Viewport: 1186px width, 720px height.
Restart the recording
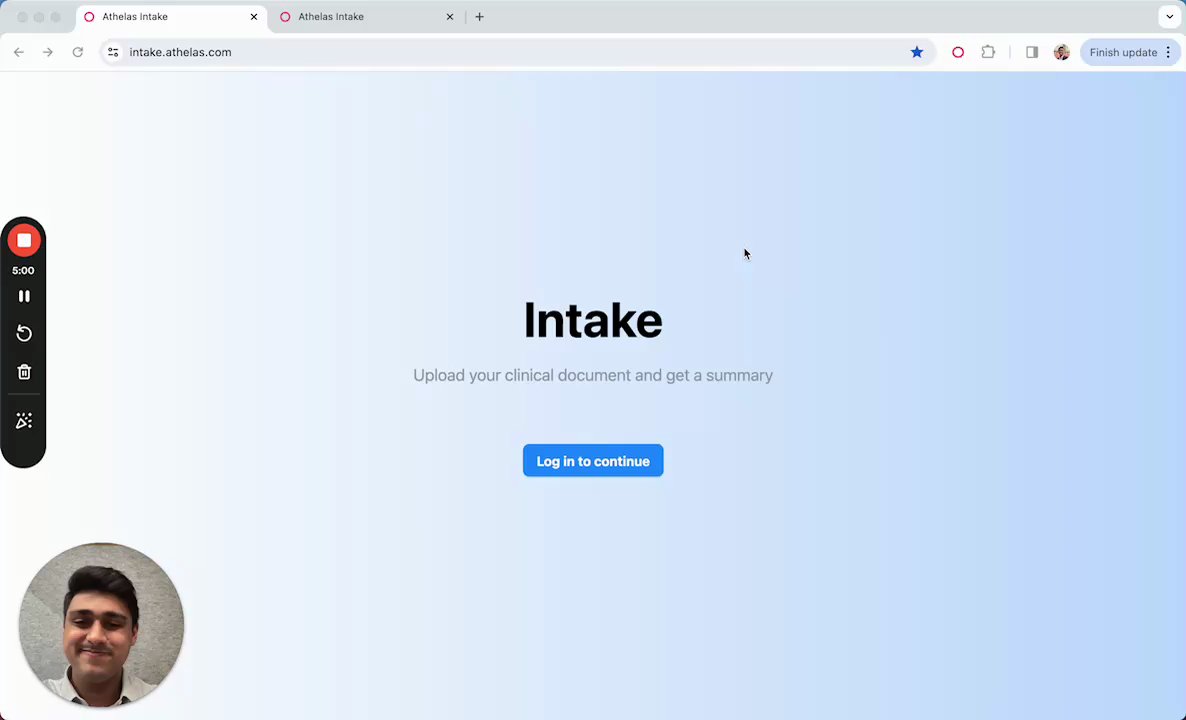(24, 334)
